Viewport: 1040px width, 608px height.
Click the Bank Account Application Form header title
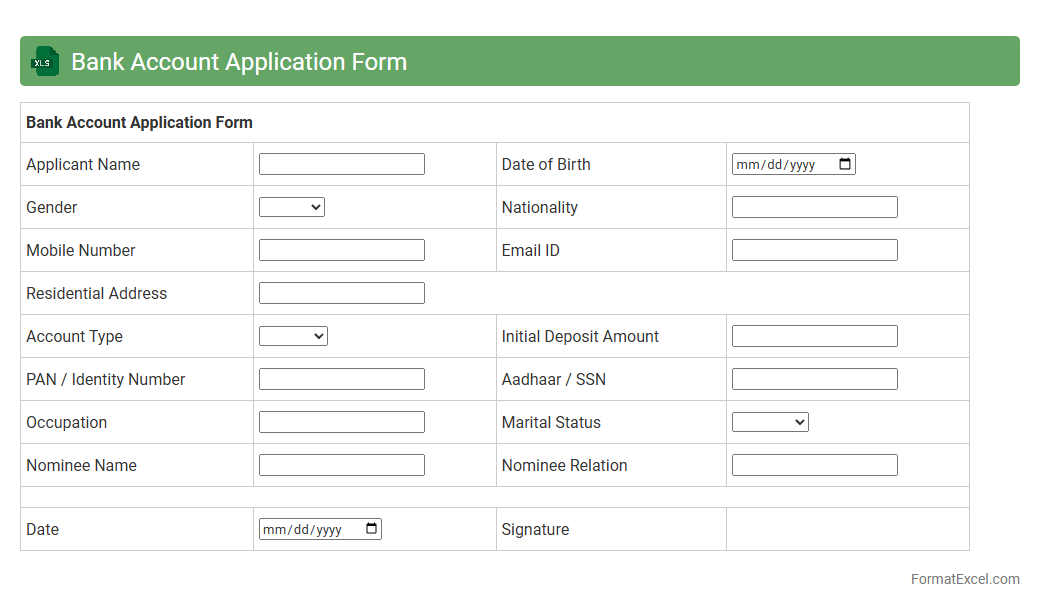[x=239, y=61]
